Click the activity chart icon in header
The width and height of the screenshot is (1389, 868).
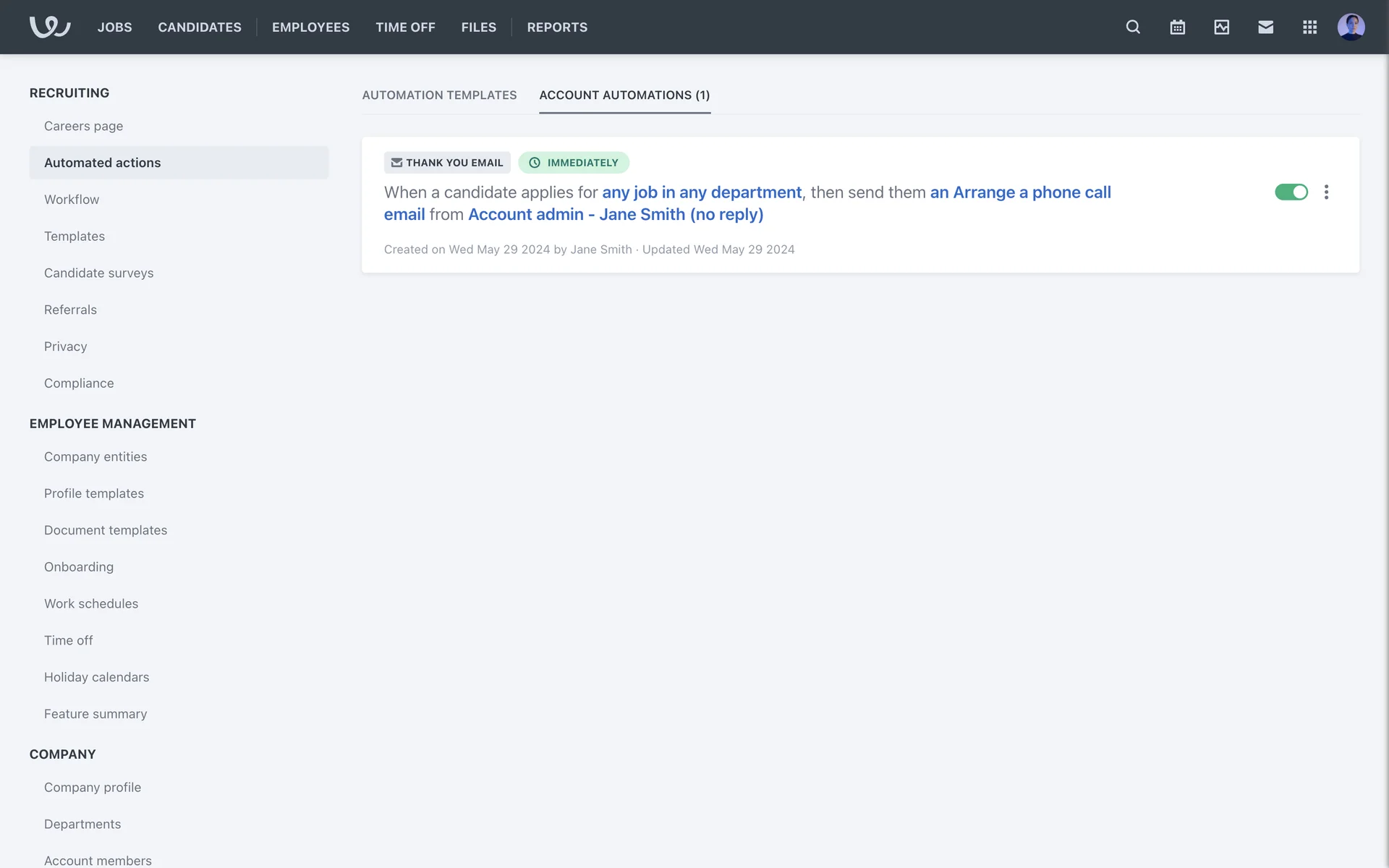pos(1221,27)
